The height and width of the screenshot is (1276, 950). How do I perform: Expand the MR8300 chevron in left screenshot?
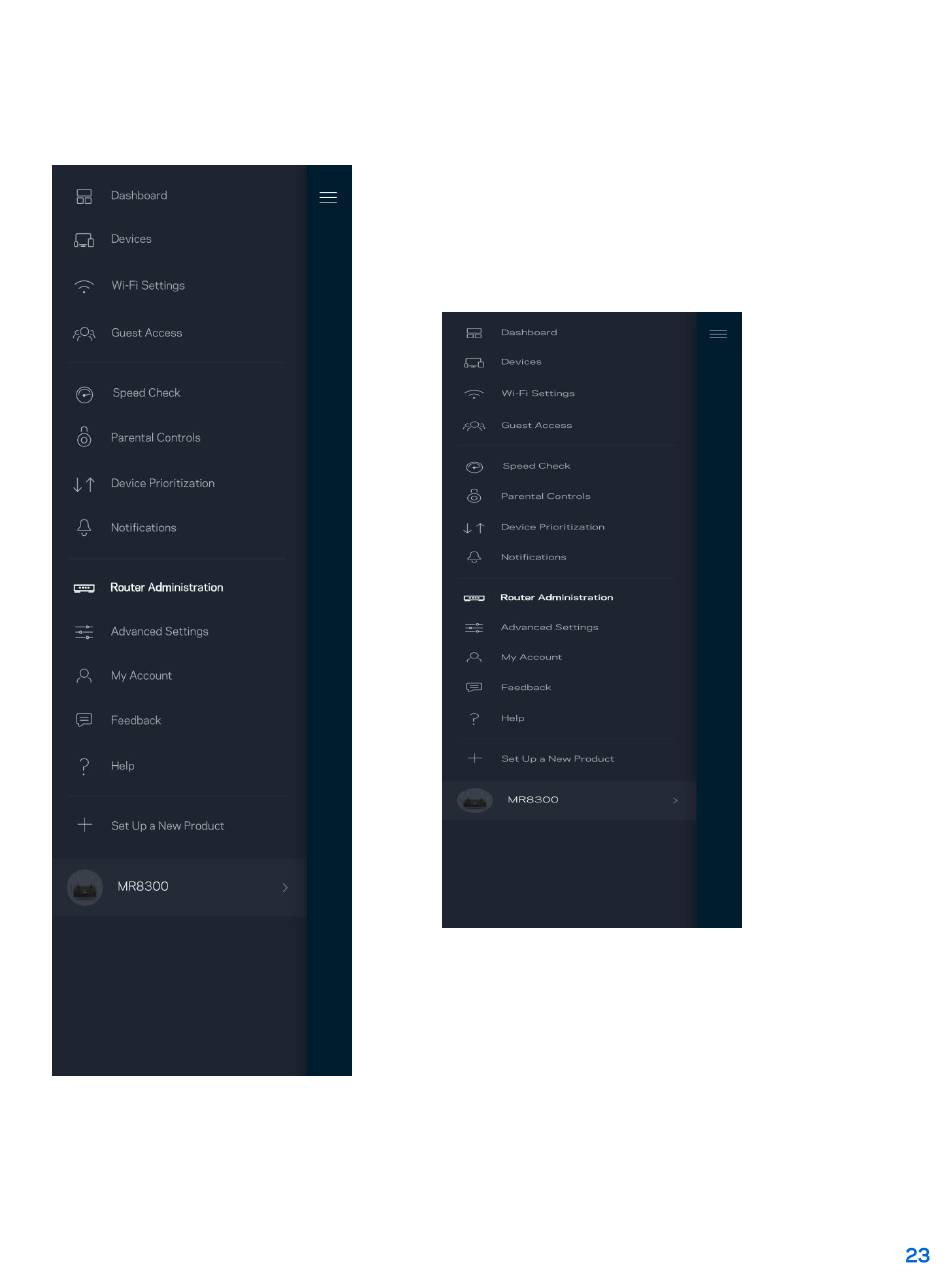[285, 887]
